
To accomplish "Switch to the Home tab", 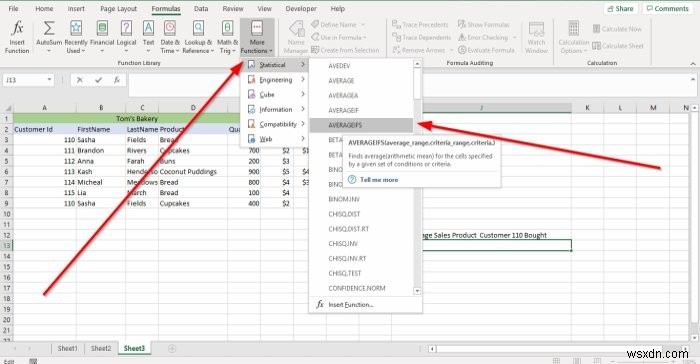I will pyautogui.click(x=44, y=8).
